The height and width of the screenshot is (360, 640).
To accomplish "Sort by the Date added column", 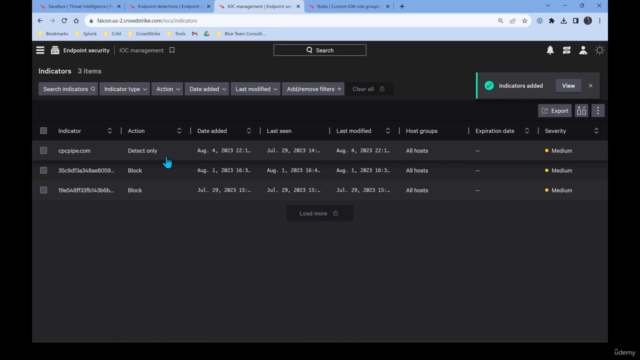I will coord(249,131).
